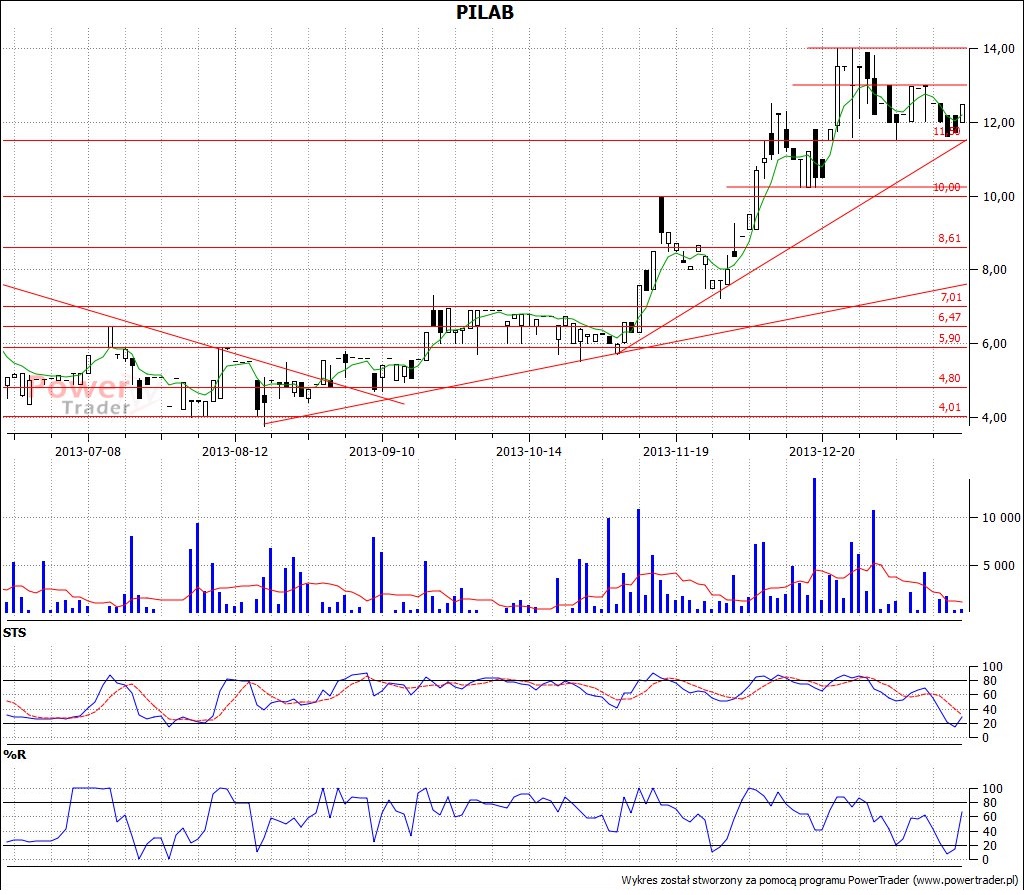Pick the 2013-10-14 date label
The width and height of the screenshot is (1024, 895).
[x=529, y=451]
